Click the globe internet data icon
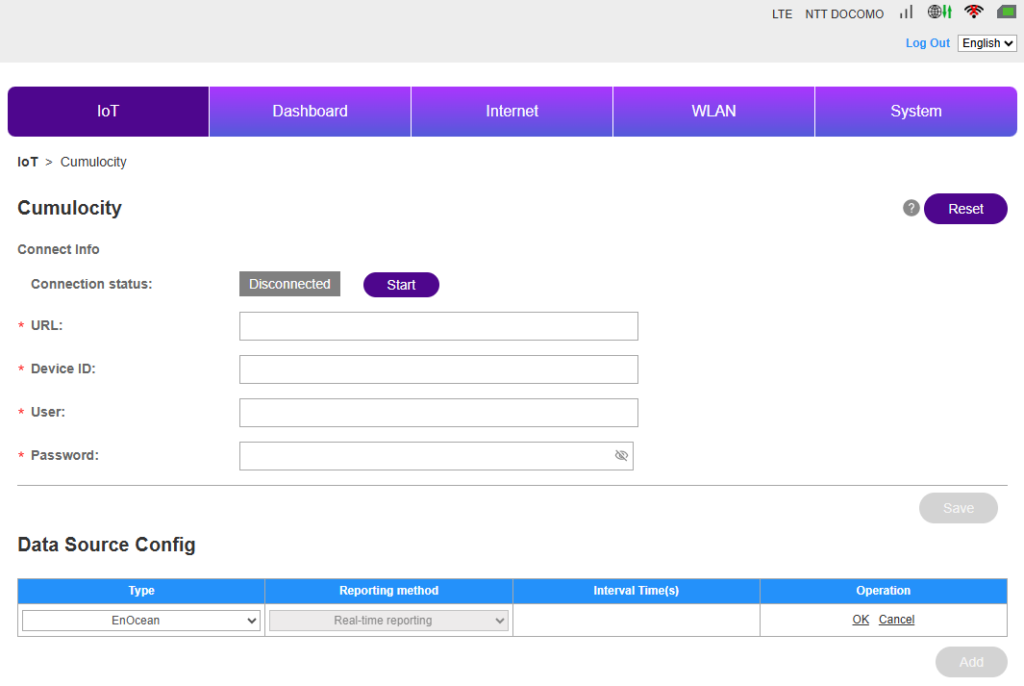1024x686 pixels. coord(938,13)
